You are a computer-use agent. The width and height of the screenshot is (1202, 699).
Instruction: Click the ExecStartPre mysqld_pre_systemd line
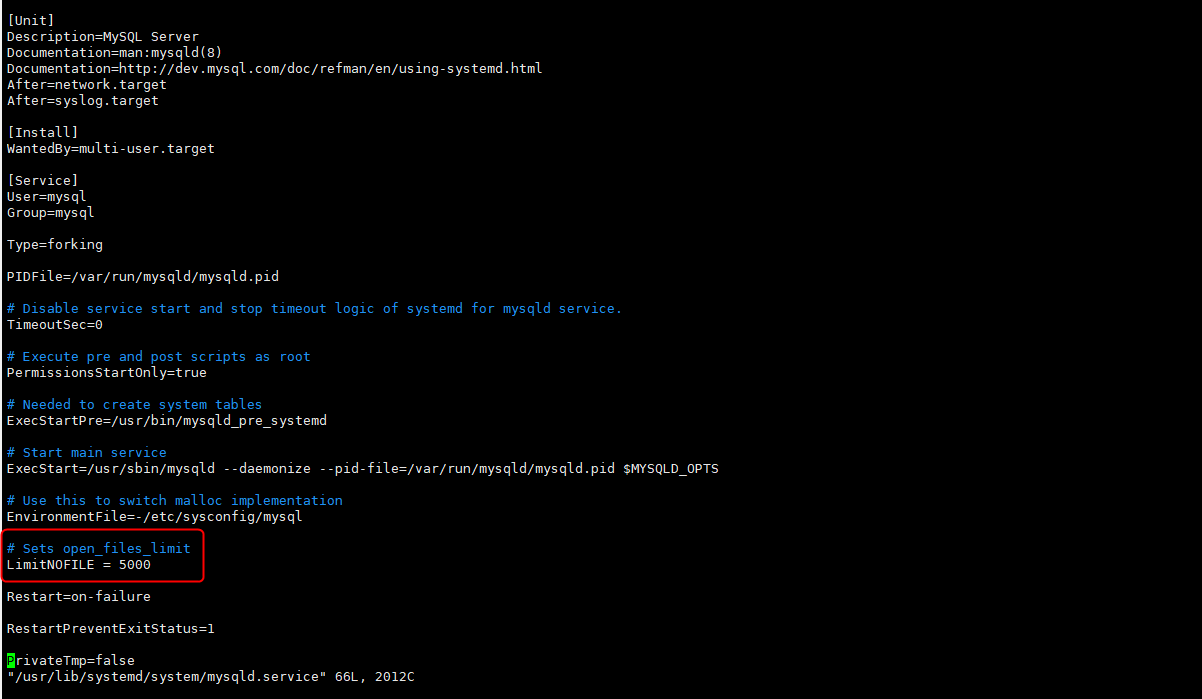167,420
